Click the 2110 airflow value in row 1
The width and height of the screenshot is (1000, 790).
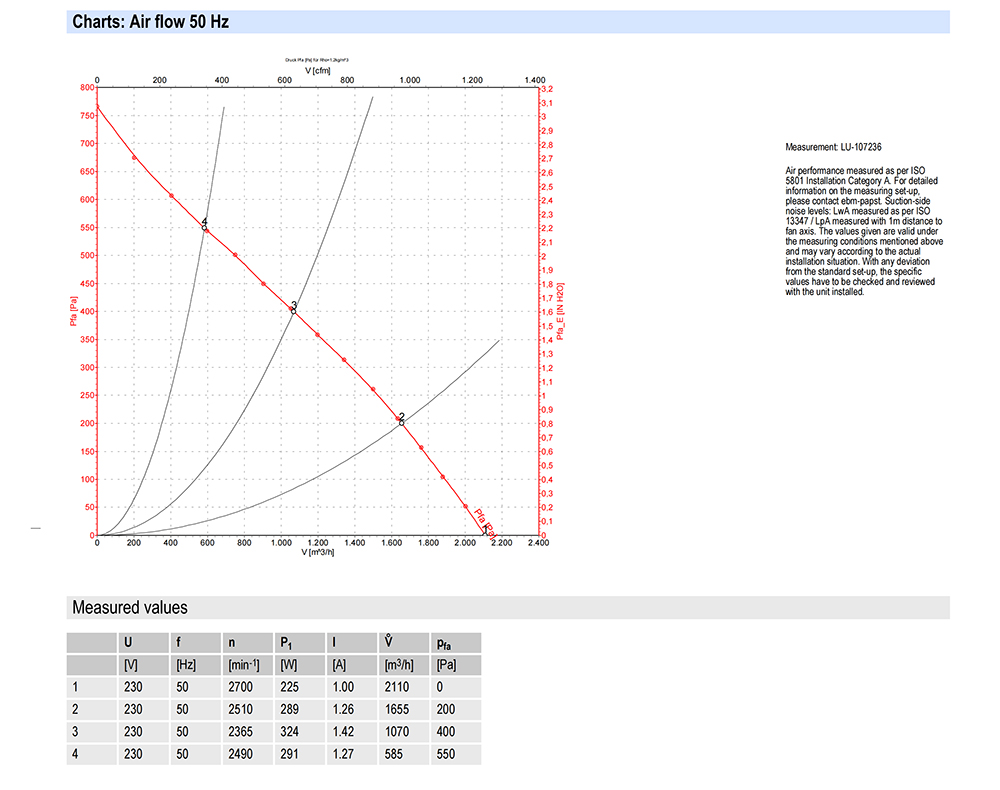tap(396, 687)
